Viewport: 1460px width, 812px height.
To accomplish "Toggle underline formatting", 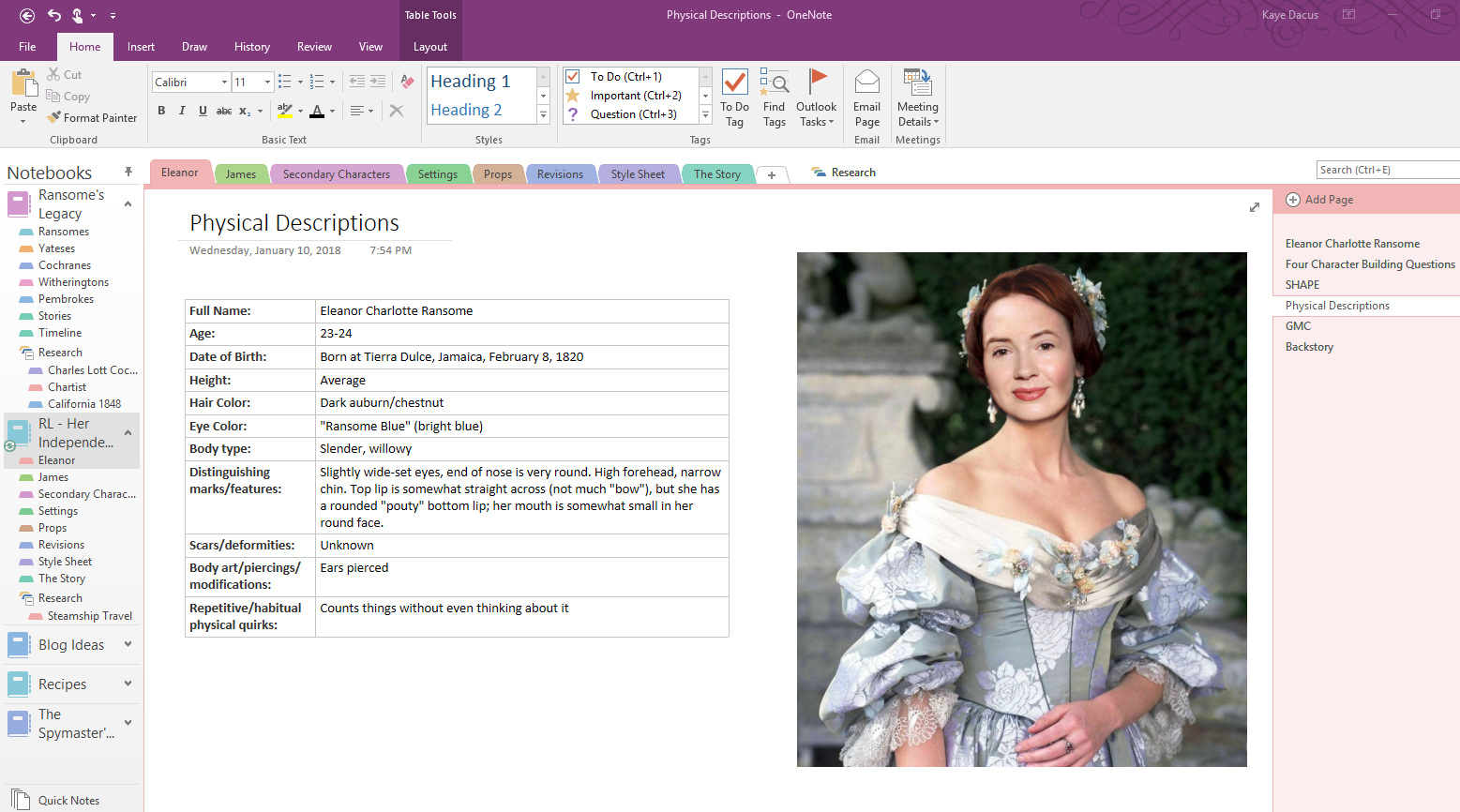I will 203,111.
